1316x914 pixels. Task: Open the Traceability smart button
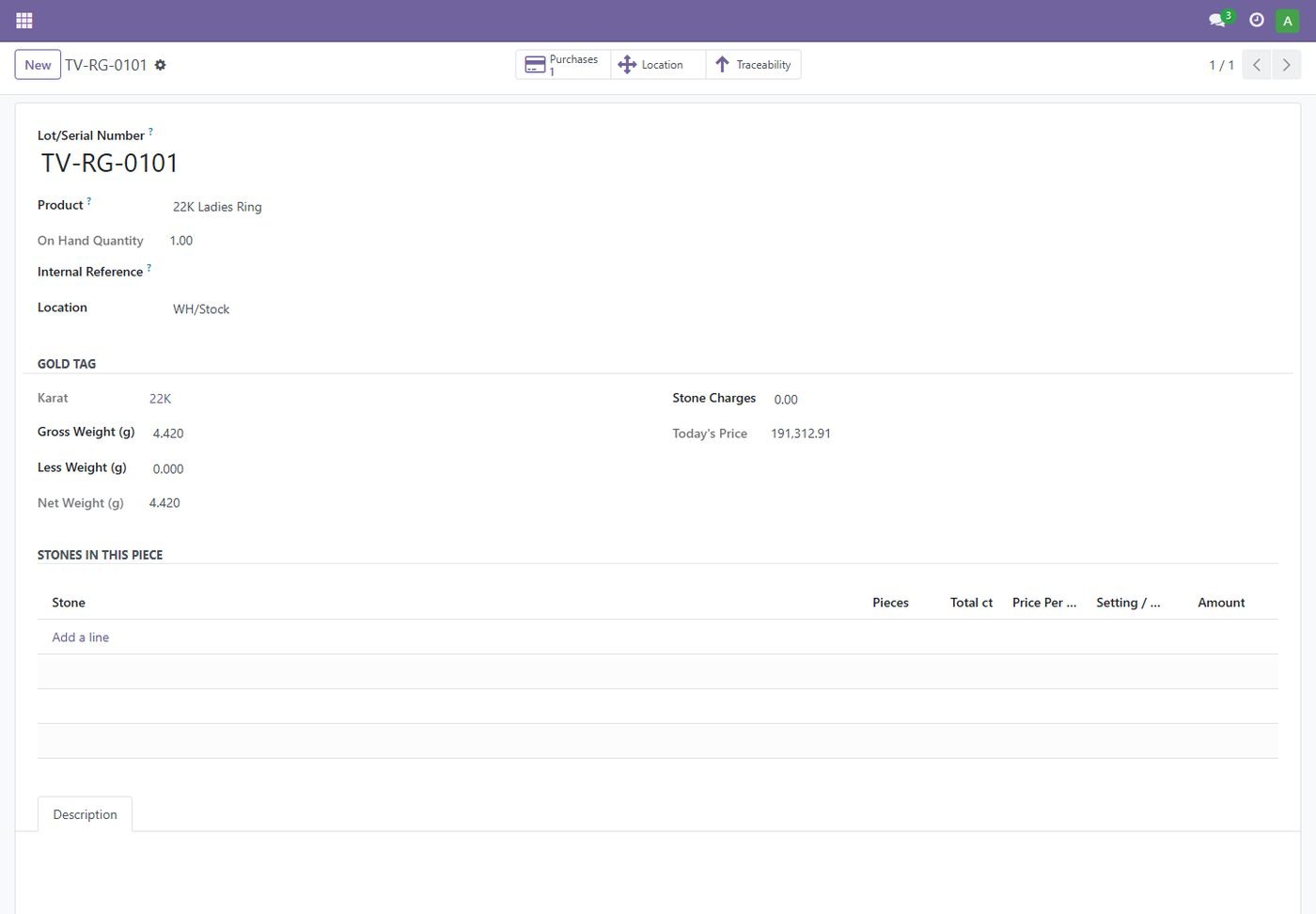[x=753, y=65]
